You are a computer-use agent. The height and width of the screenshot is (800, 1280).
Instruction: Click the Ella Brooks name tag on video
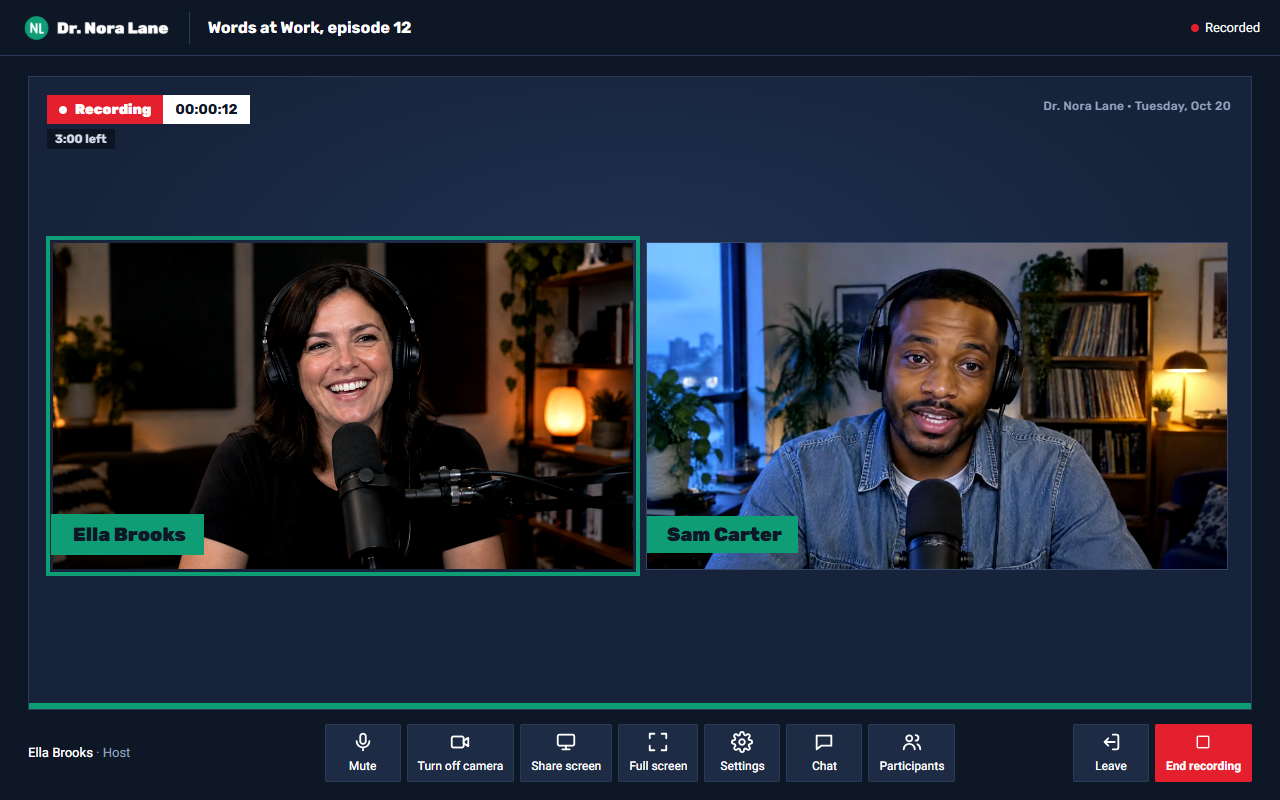coord(128,534)
